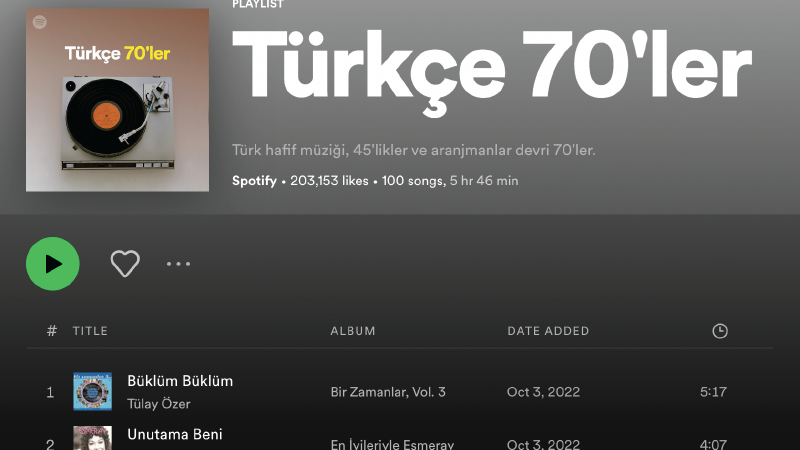The width and height of the screenshot is (800, 450).
Task: Select the Büklüm Büklüm song title
Action: pos(180,381)
